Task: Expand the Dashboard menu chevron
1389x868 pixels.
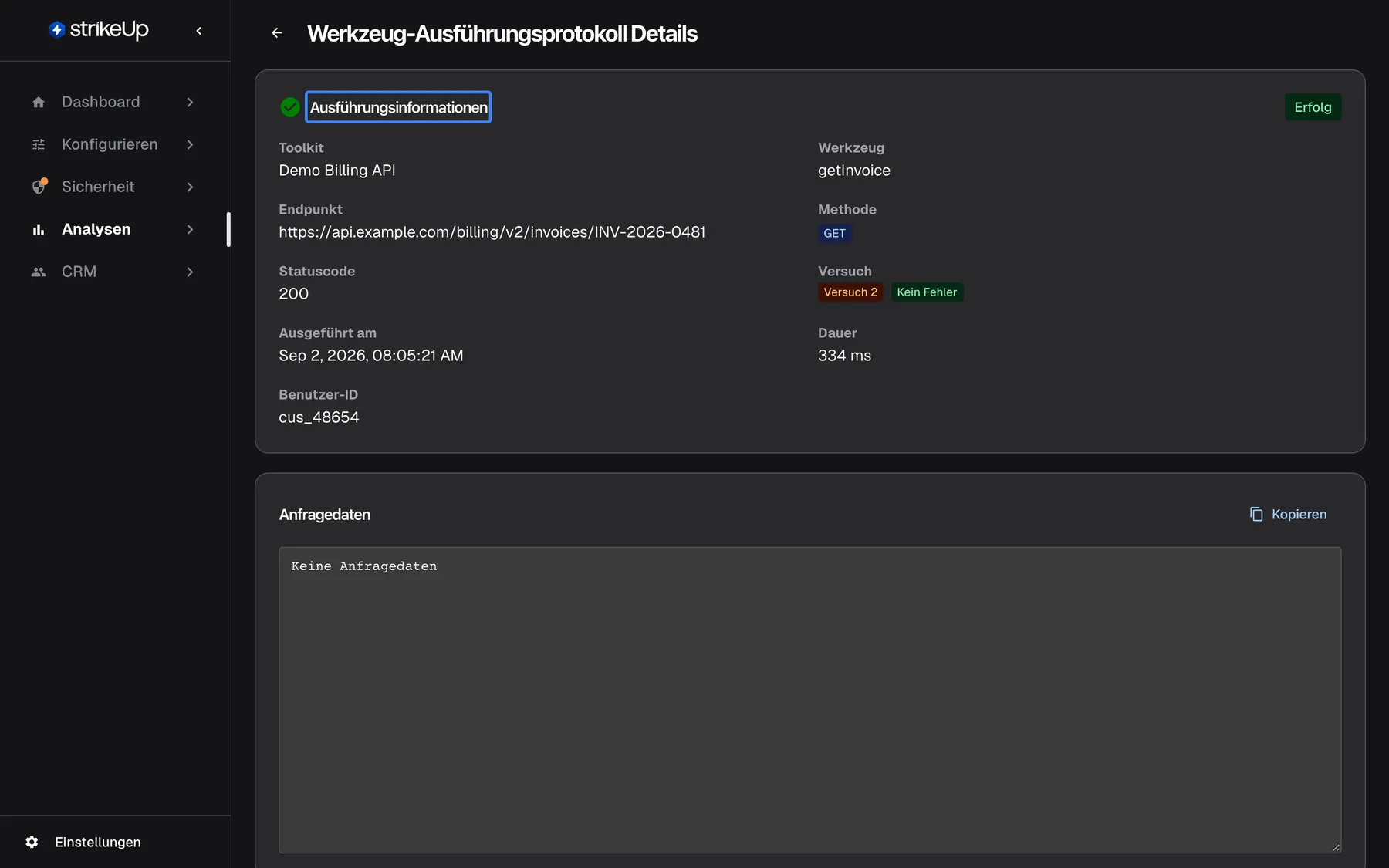Action: 190,102
